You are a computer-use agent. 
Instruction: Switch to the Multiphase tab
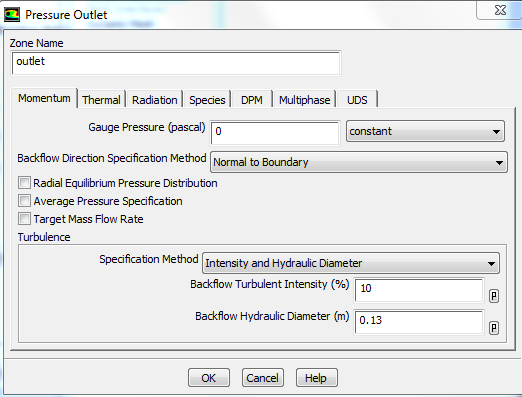coord(304,100)
